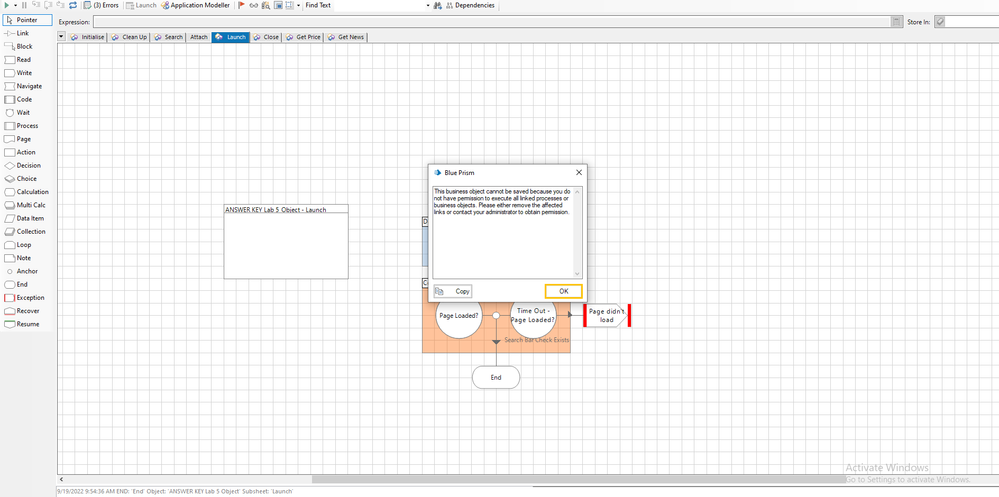
Task: Click the Expression input field
Action: [x=490, y=21]
